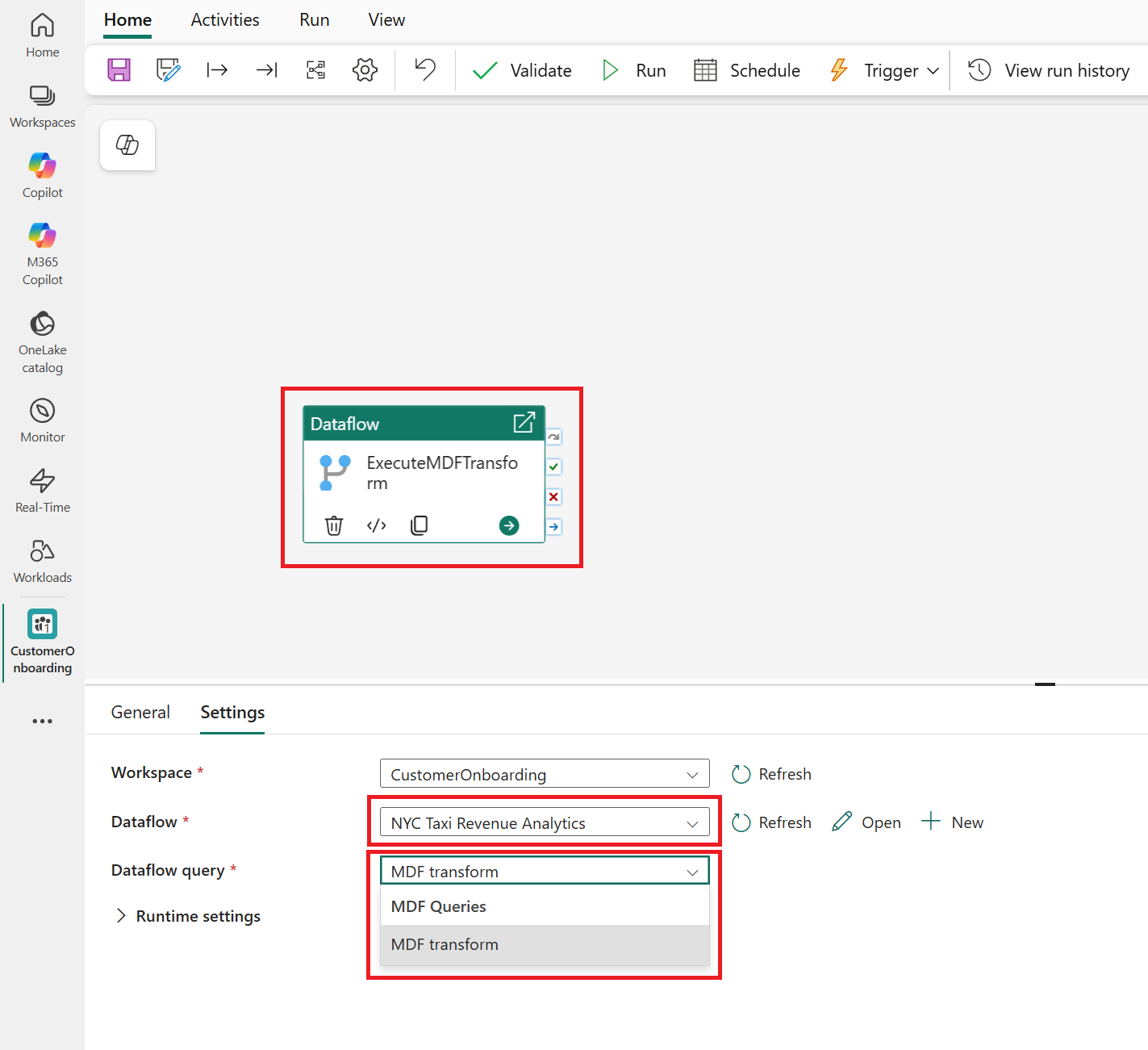This screenshot has width=1148, height=1050.
Task: Delete the ExecuteMDFTransform activity
Action: pos(334,525)
